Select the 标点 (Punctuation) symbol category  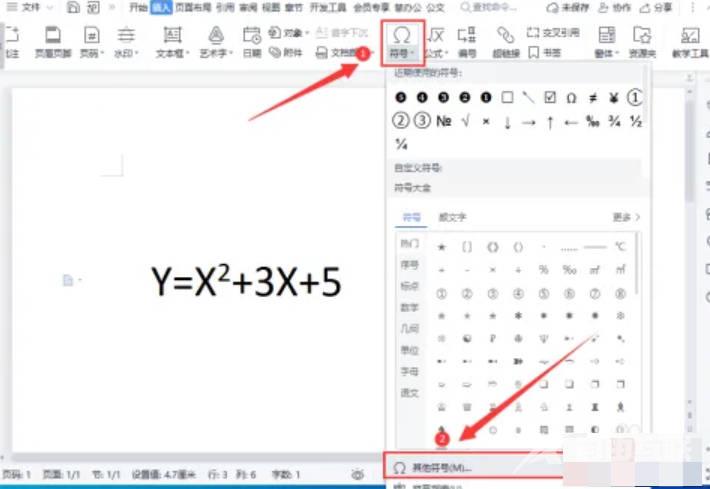click(x=409, y=286)
